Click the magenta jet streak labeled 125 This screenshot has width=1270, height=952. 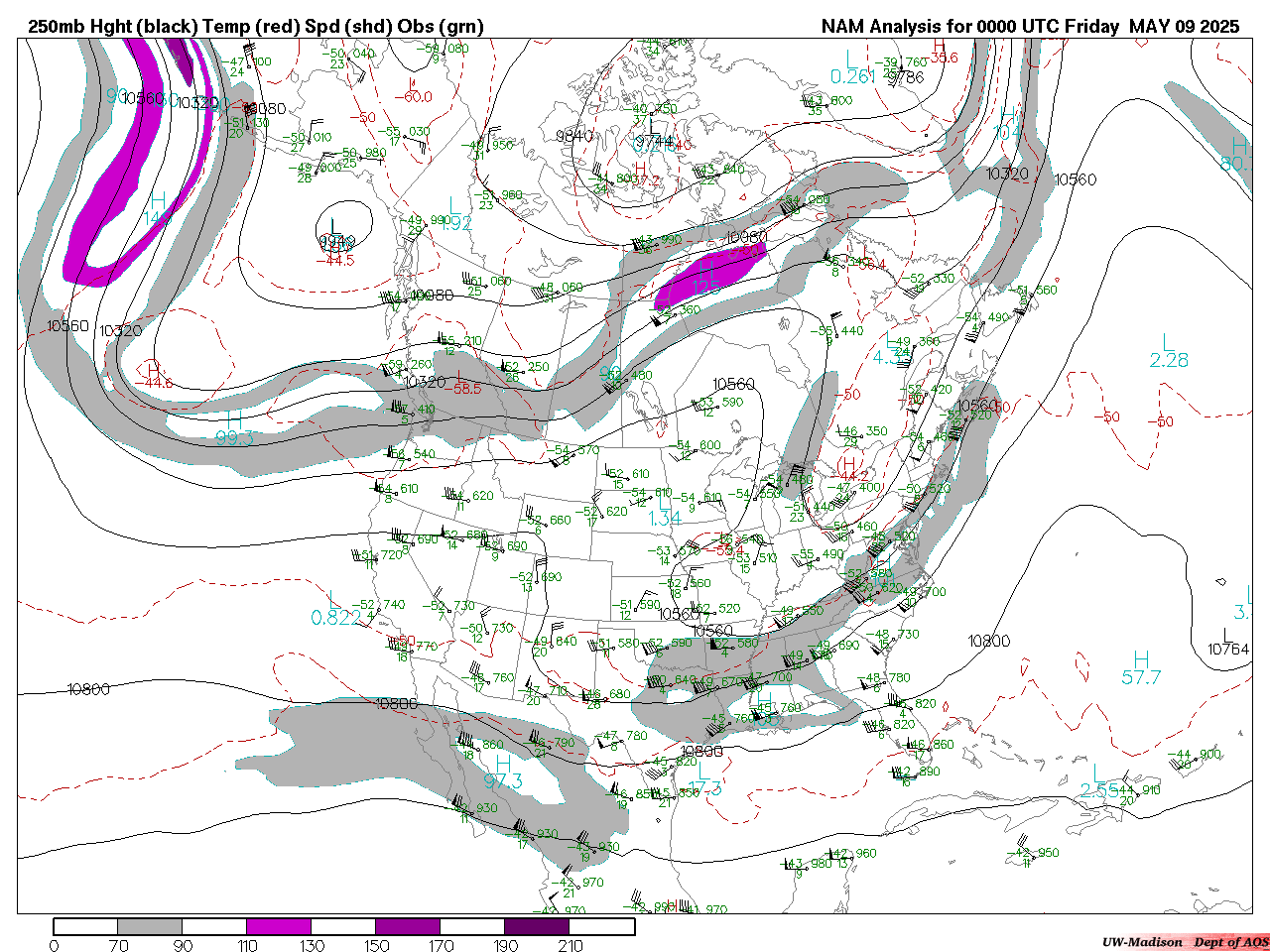[x=706, y=279]
